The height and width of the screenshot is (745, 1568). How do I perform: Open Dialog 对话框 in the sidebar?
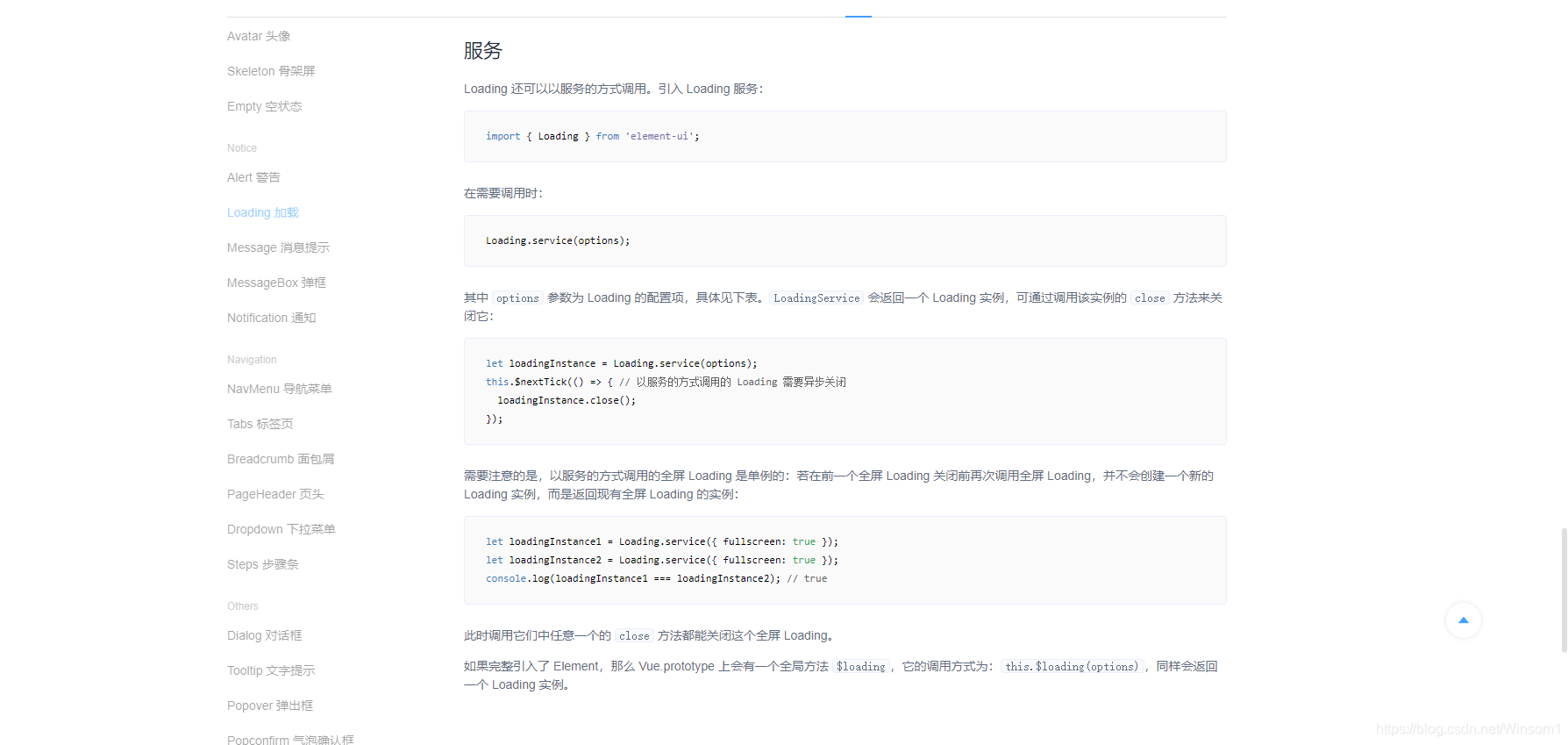point(264,635)
